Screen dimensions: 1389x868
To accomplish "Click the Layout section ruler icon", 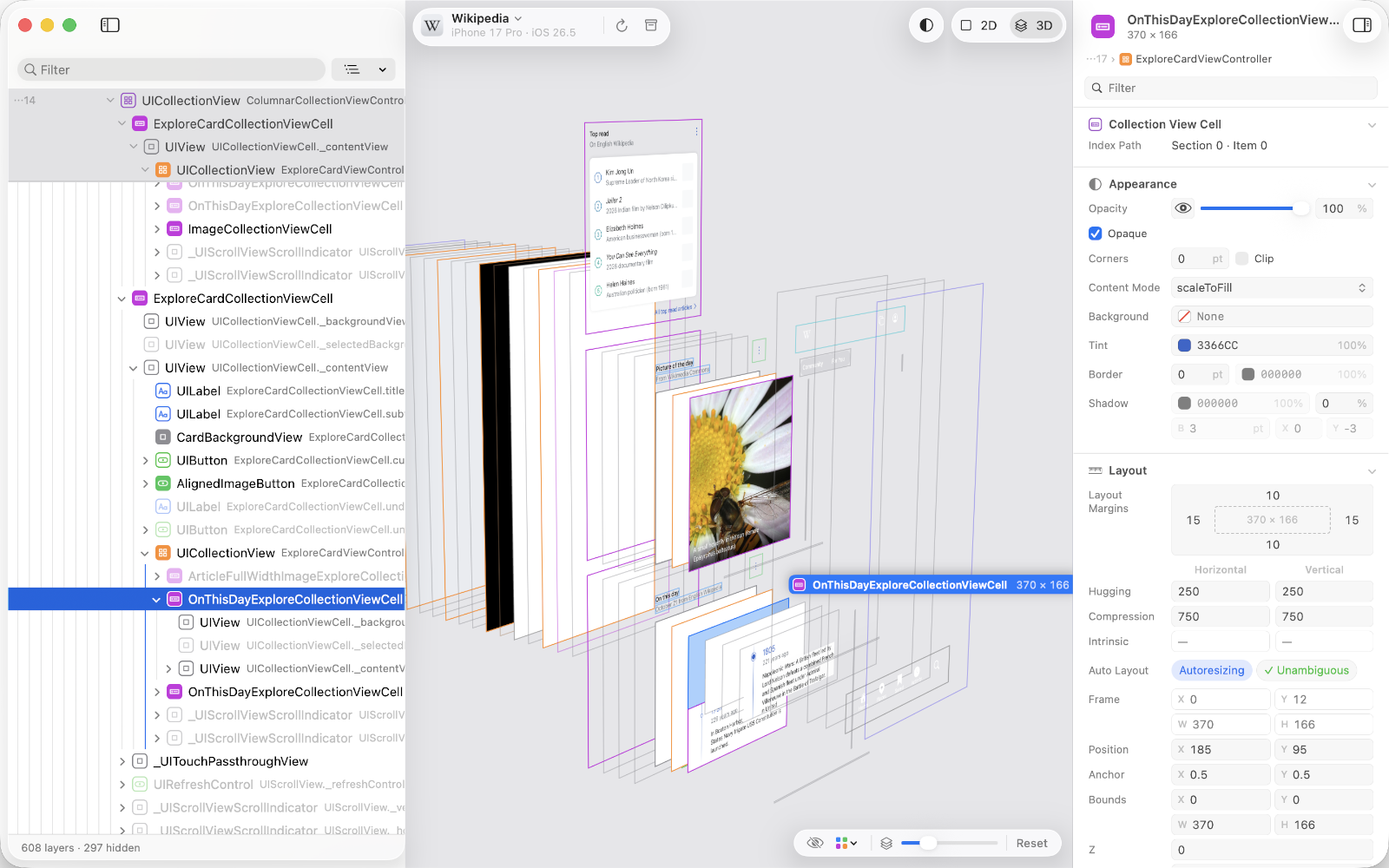I will [1096, 470].
